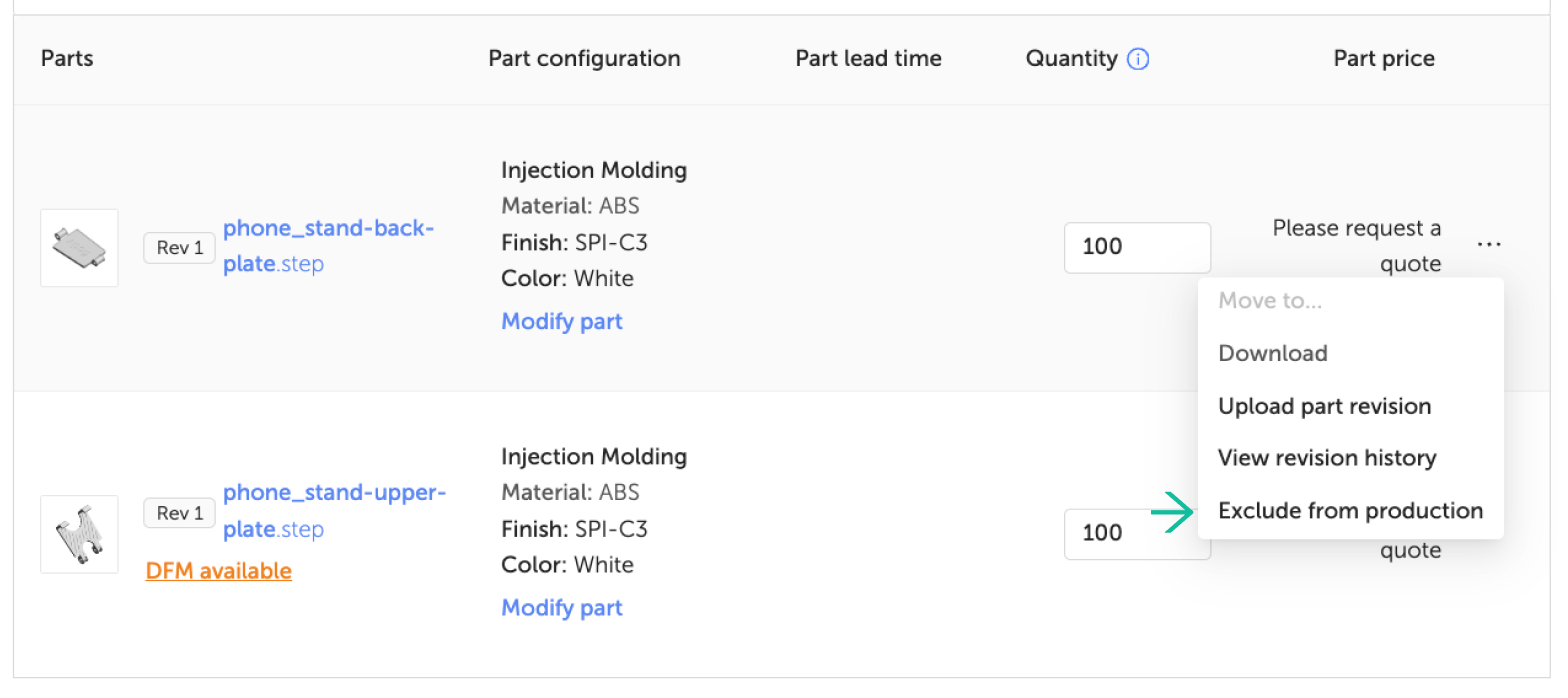The image size is (1568, 698).
Task: Click Modify part for the back-plate
Action: point(561,321)
